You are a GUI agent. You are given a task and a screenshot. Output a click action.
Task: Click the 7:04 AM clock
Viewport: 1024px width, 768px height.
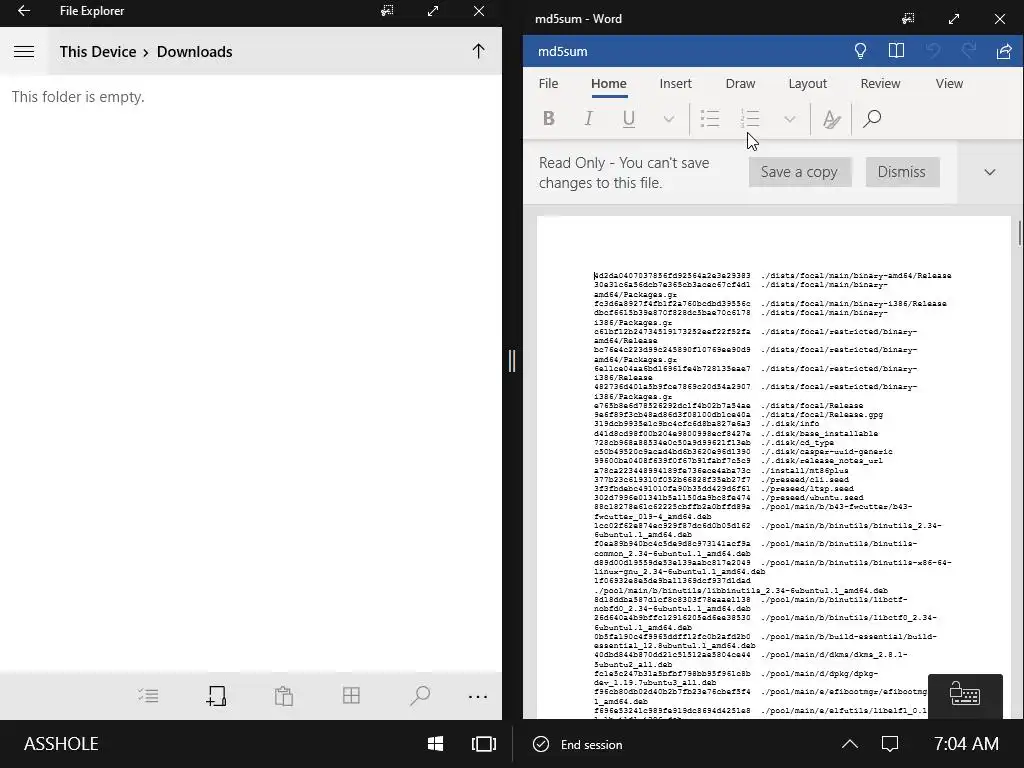[966, 744]
